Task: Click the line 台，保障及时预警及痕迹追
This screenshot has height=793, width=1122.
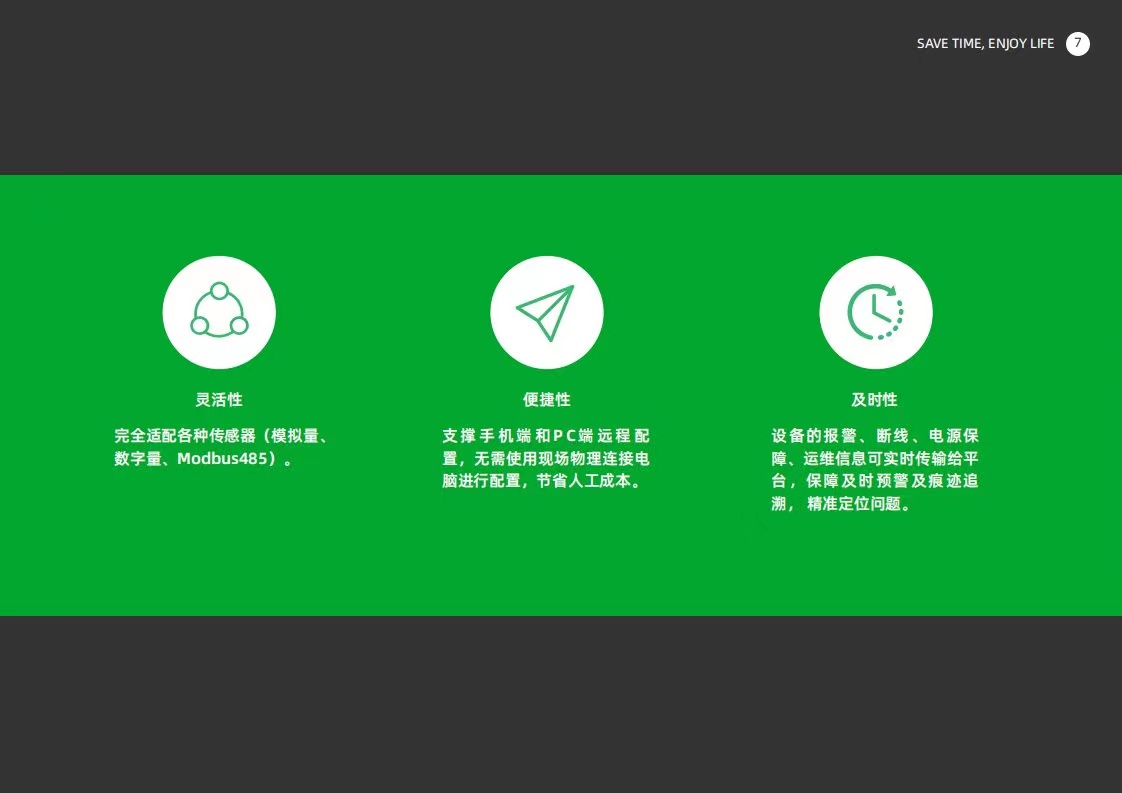Action: tap(875, 481)
